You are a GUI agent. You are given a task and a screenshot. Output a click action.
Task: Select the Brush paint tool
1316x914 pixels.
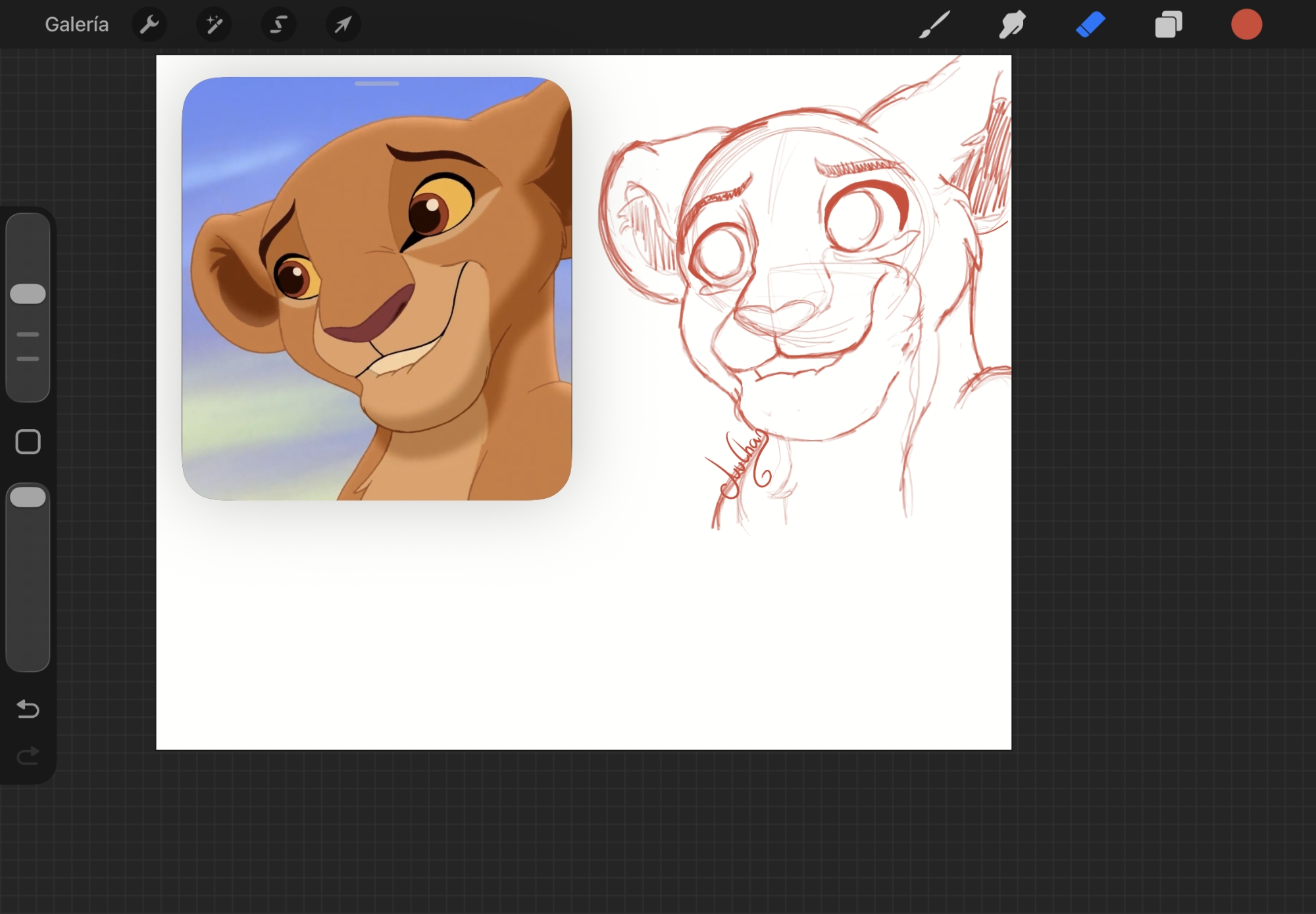(x=934, y=25)
